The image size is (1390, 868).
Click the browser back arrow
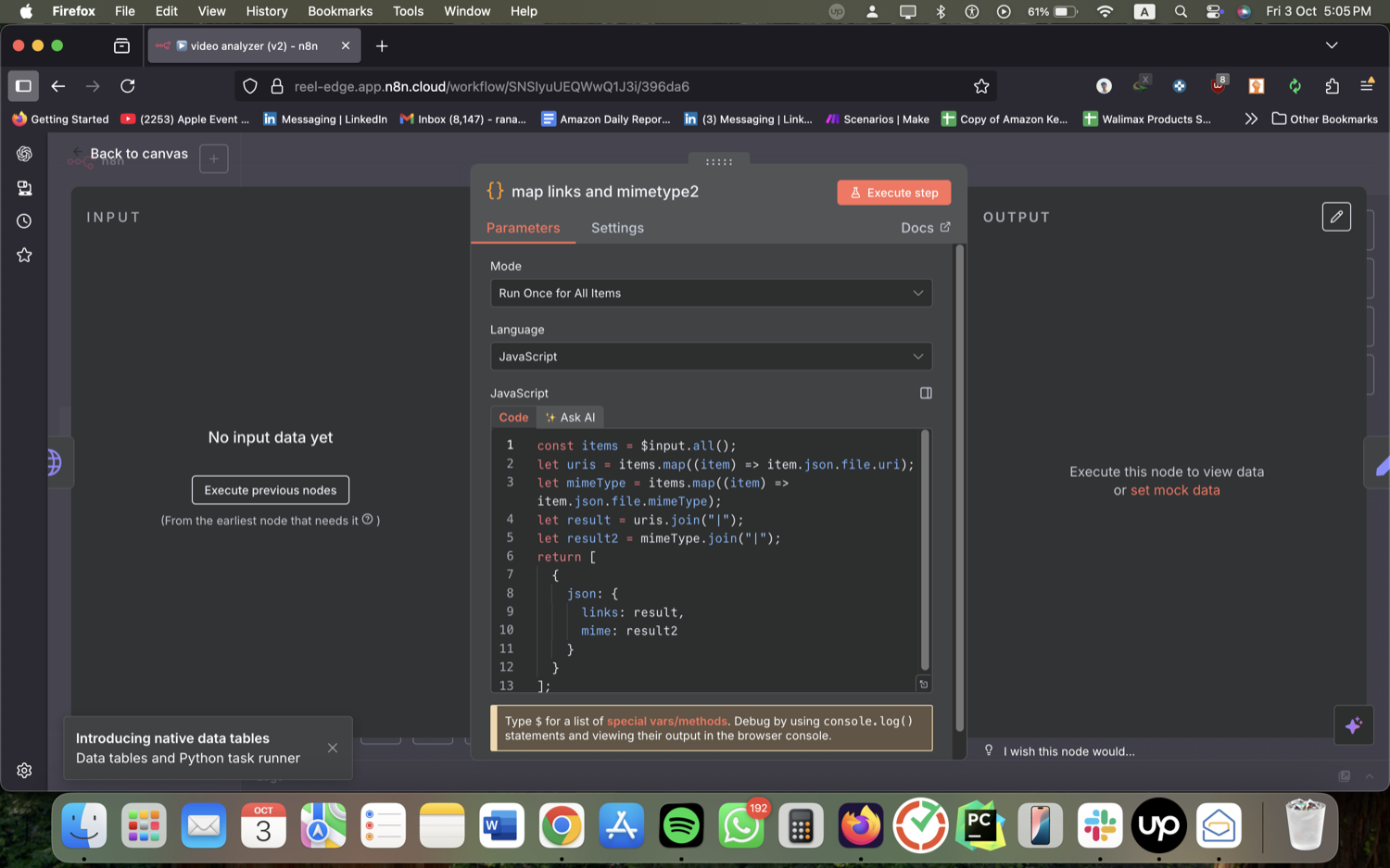[58, 86]
